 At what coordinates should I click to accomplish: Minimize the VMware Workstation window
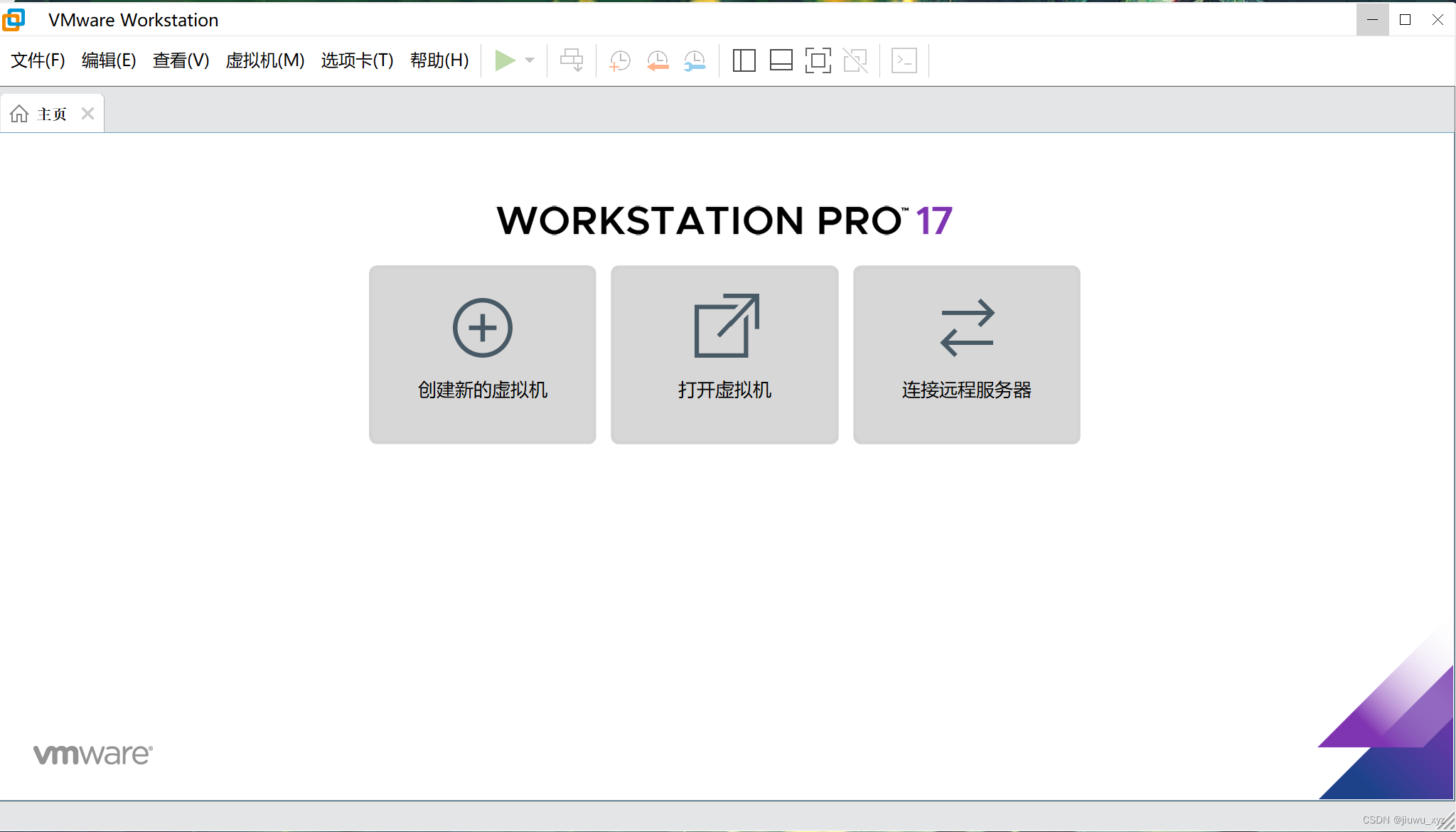click(x=1372, y=19)
